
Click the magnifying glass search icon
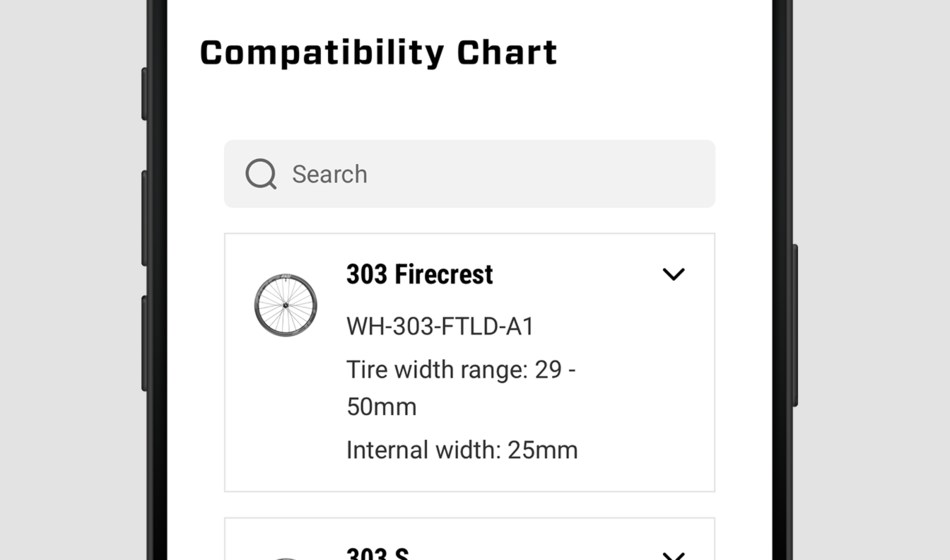261,174
